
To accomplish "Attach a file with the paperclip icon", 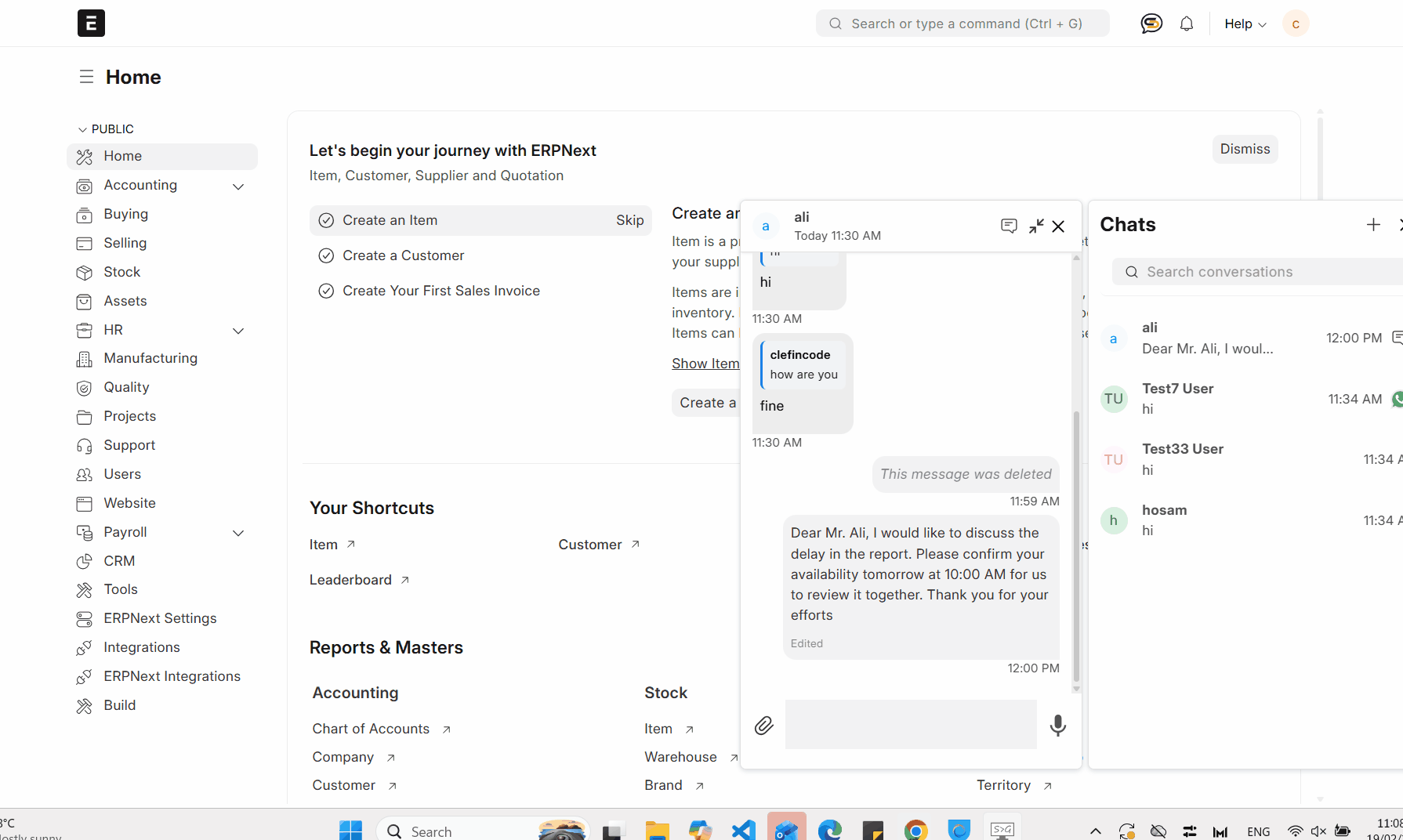I will pyautogui.click(x=764, y=726).
